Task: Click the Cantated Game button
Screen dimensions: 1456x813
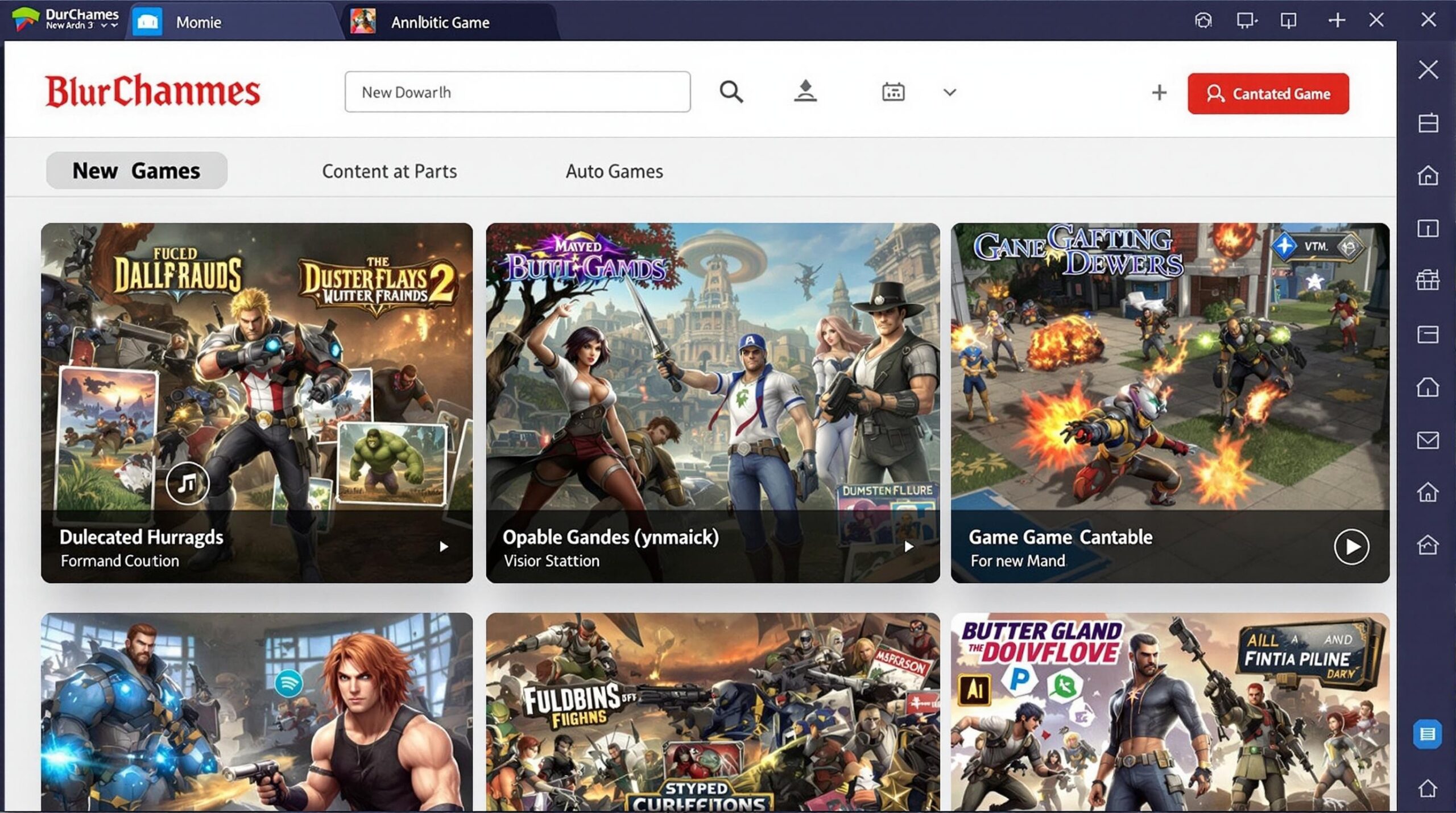Action: pos(1268,93)
